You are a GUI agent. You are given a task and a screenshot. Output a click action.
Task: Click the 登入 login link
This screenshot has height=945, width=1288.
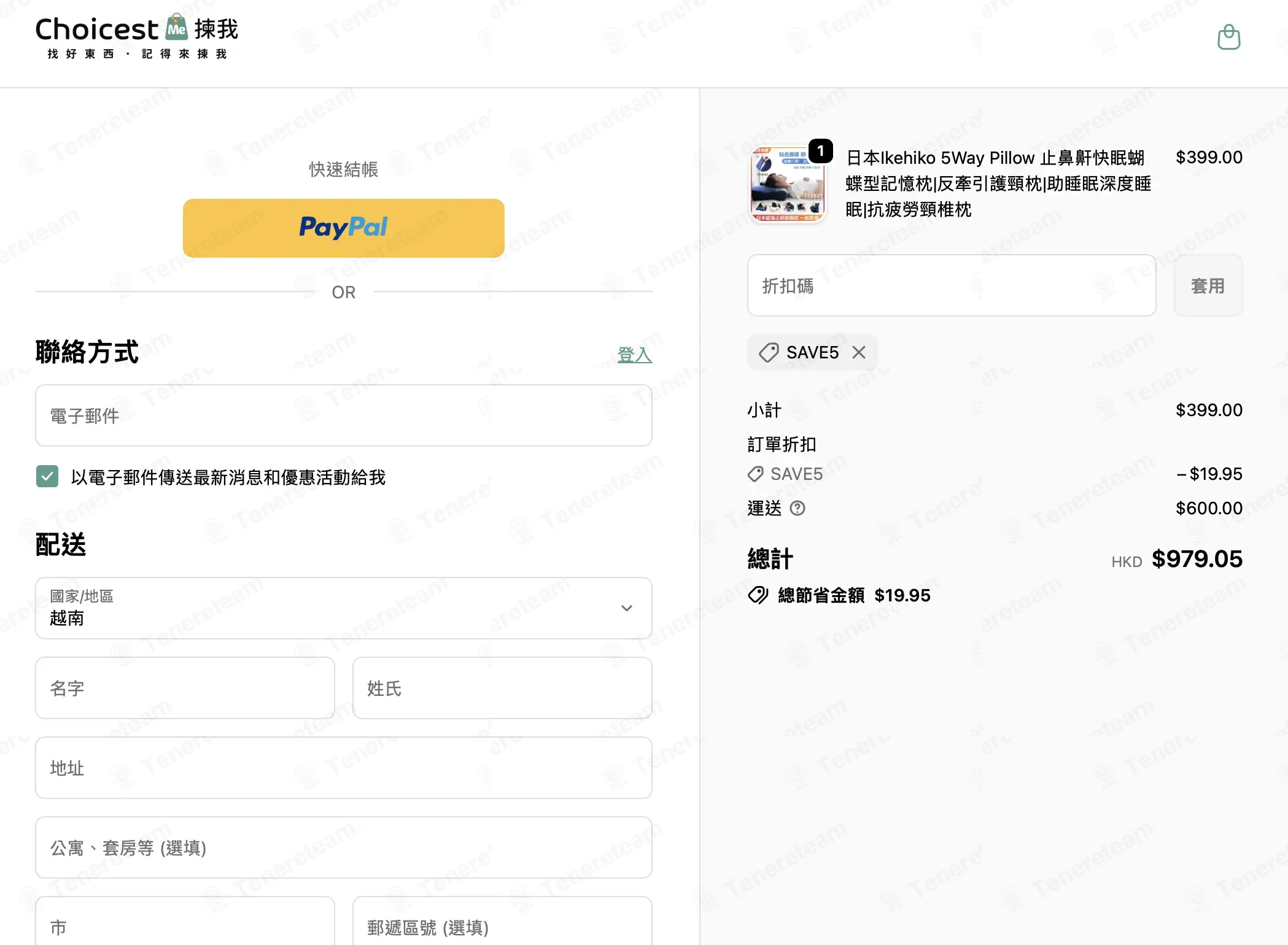coord(635,354)
